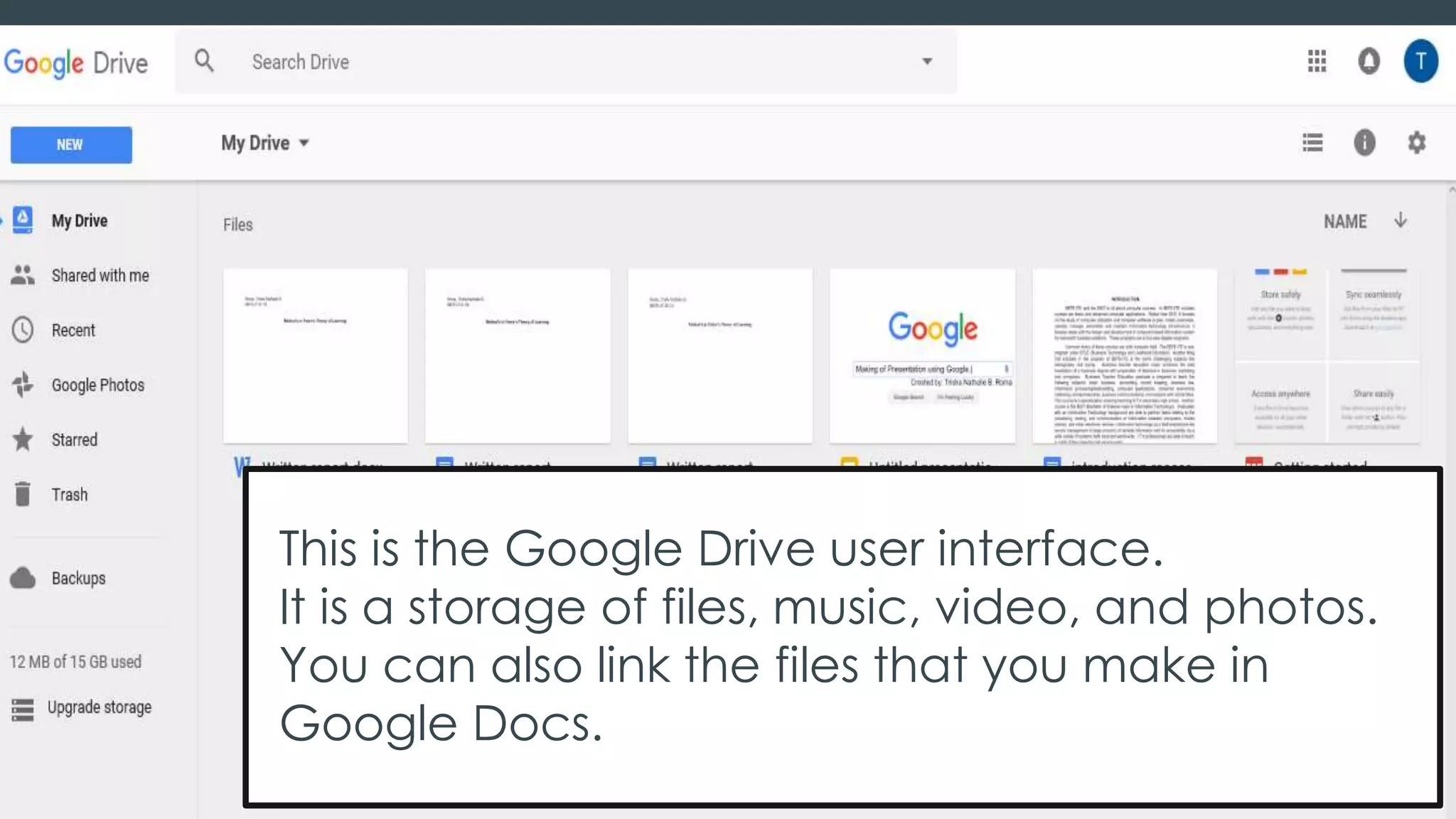Click the 12 MB of 15 GB used text

[75, 662]
